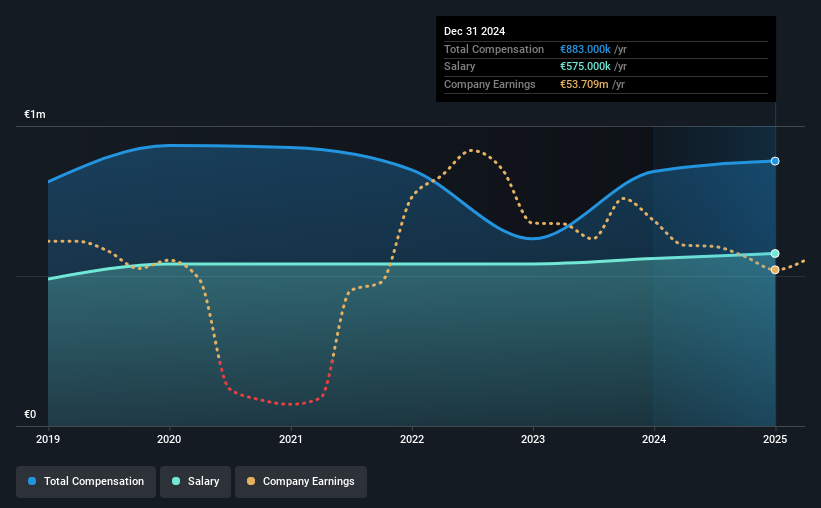Click the 2023 x-axis label

[x=533, y=439]
